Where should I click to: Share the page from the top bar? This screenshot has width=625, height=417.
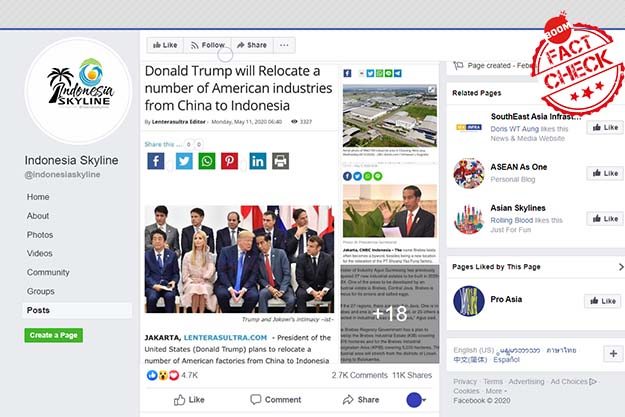coord(252,45)
